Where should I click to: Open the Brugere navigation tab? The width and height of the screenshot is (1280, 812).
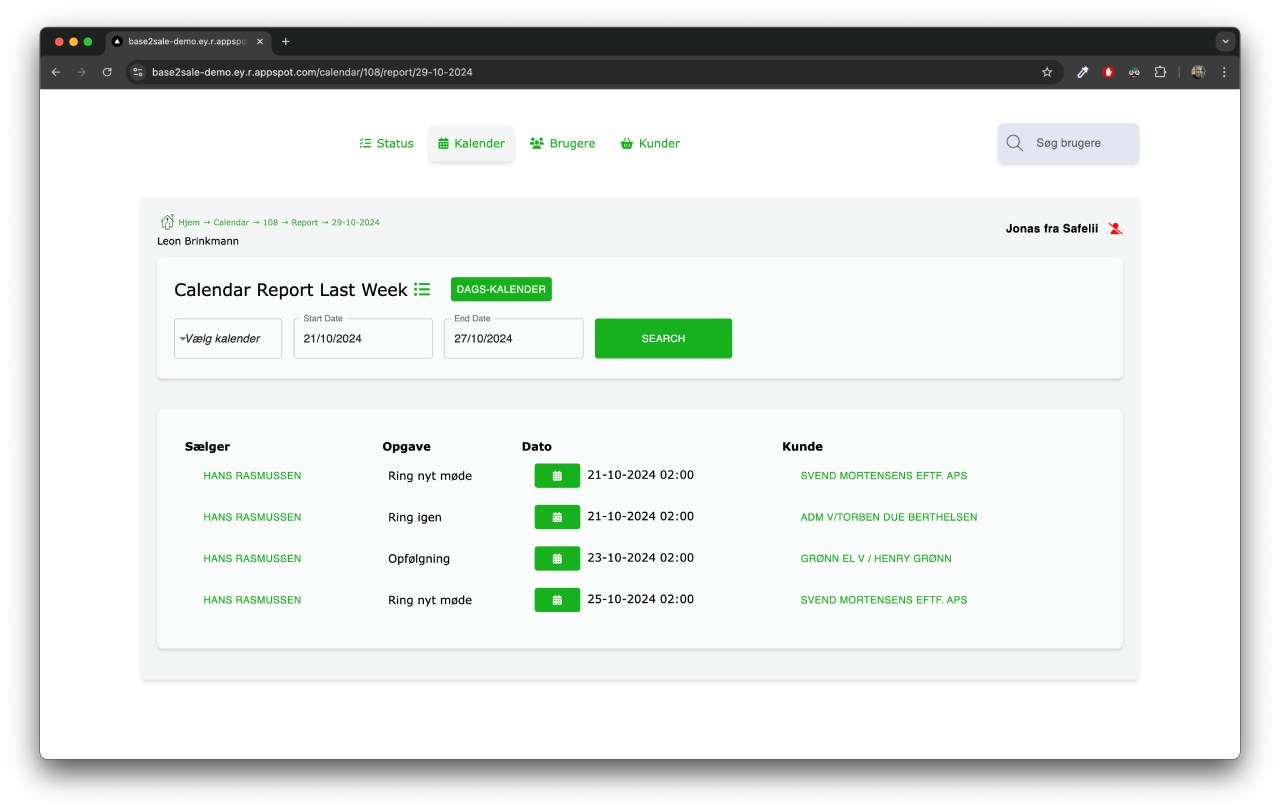[x=562, y=143]
